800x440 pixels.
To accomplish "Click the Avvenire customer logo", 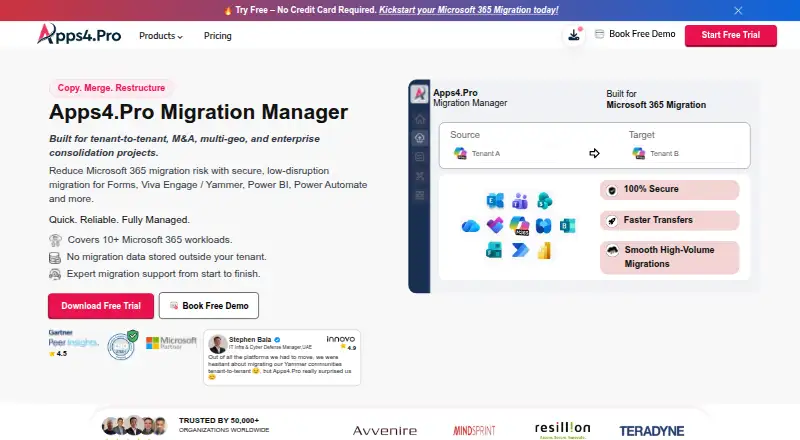I will tap(385, 430).
